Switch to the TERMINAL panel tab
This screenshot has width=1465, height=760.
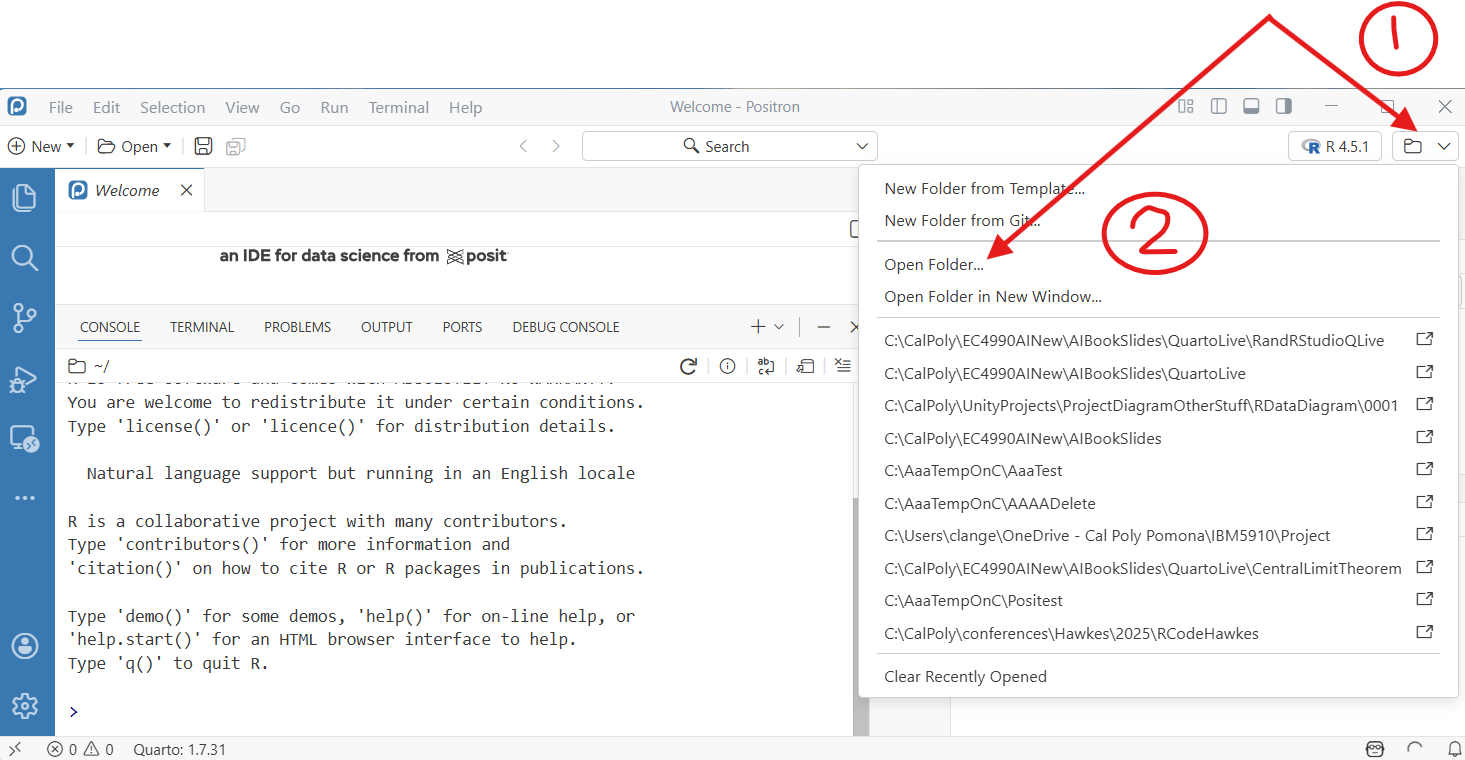tap(202, 327)
